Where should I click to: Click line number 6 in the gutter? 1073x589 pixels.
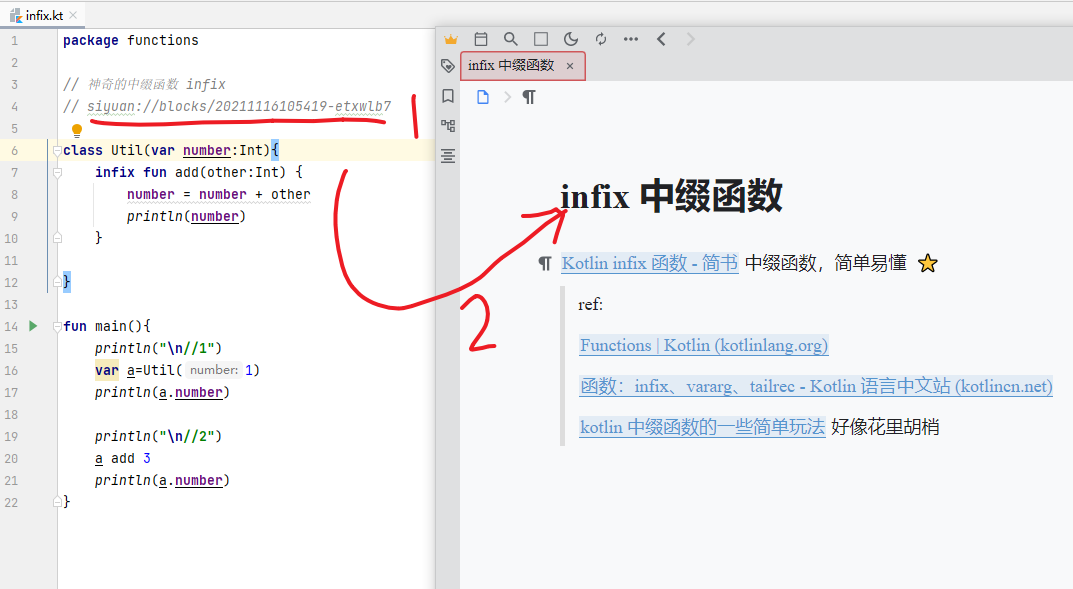coord(14,150)
